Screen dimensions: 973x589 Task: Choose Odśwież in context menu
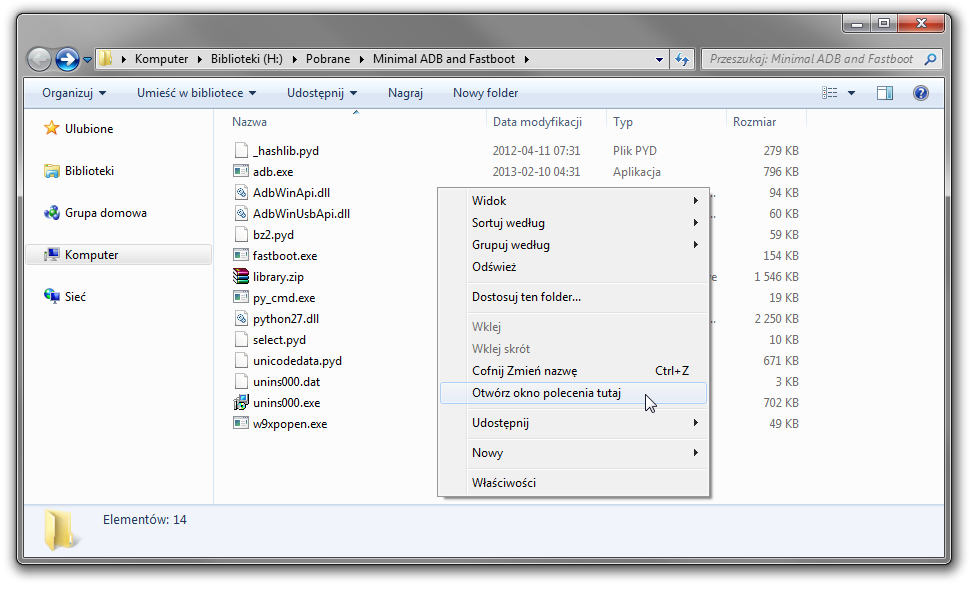[573, 267]
